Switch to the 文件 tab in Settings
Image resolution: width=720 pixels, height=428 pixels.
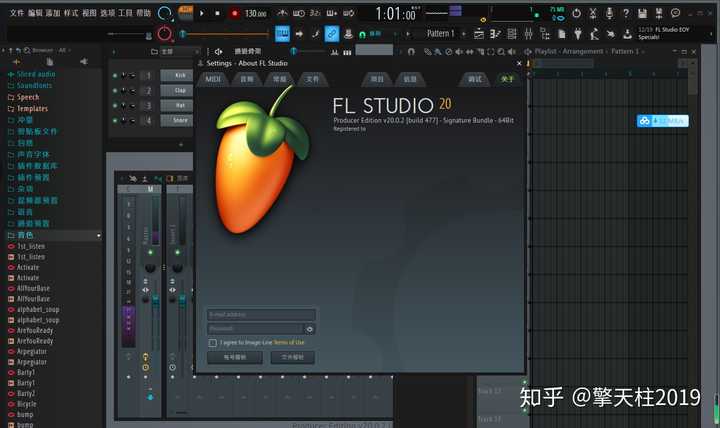click(x=312, y=79)
